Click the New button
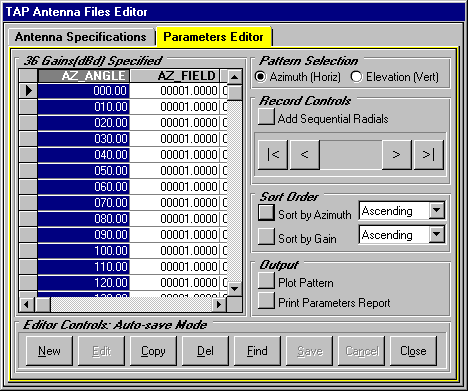The width and height of the screenshot is (468, 391). tap(49, 351)
